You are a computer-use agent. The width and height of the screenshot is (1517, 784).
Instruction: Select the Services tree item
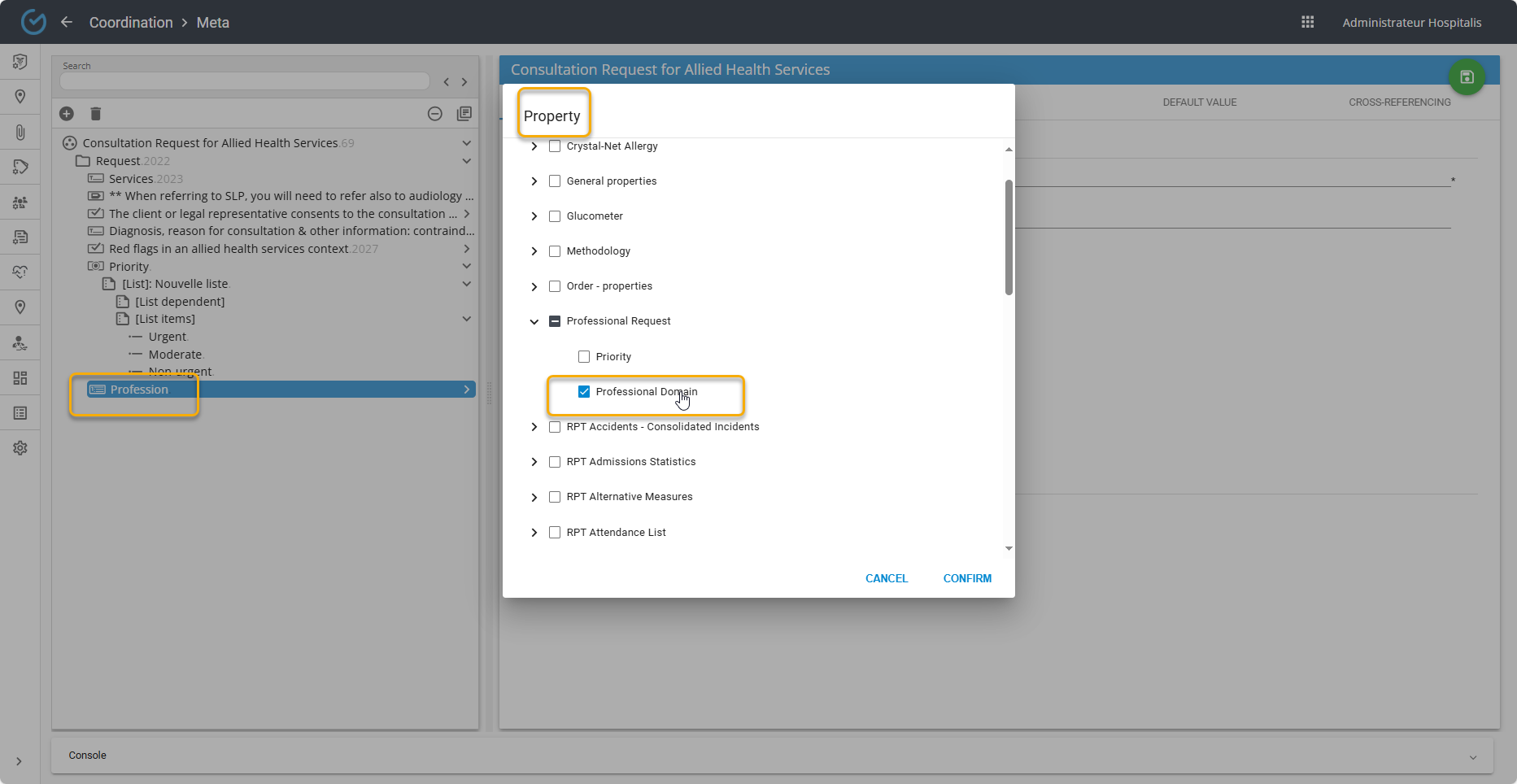click(x=131, y=179)
